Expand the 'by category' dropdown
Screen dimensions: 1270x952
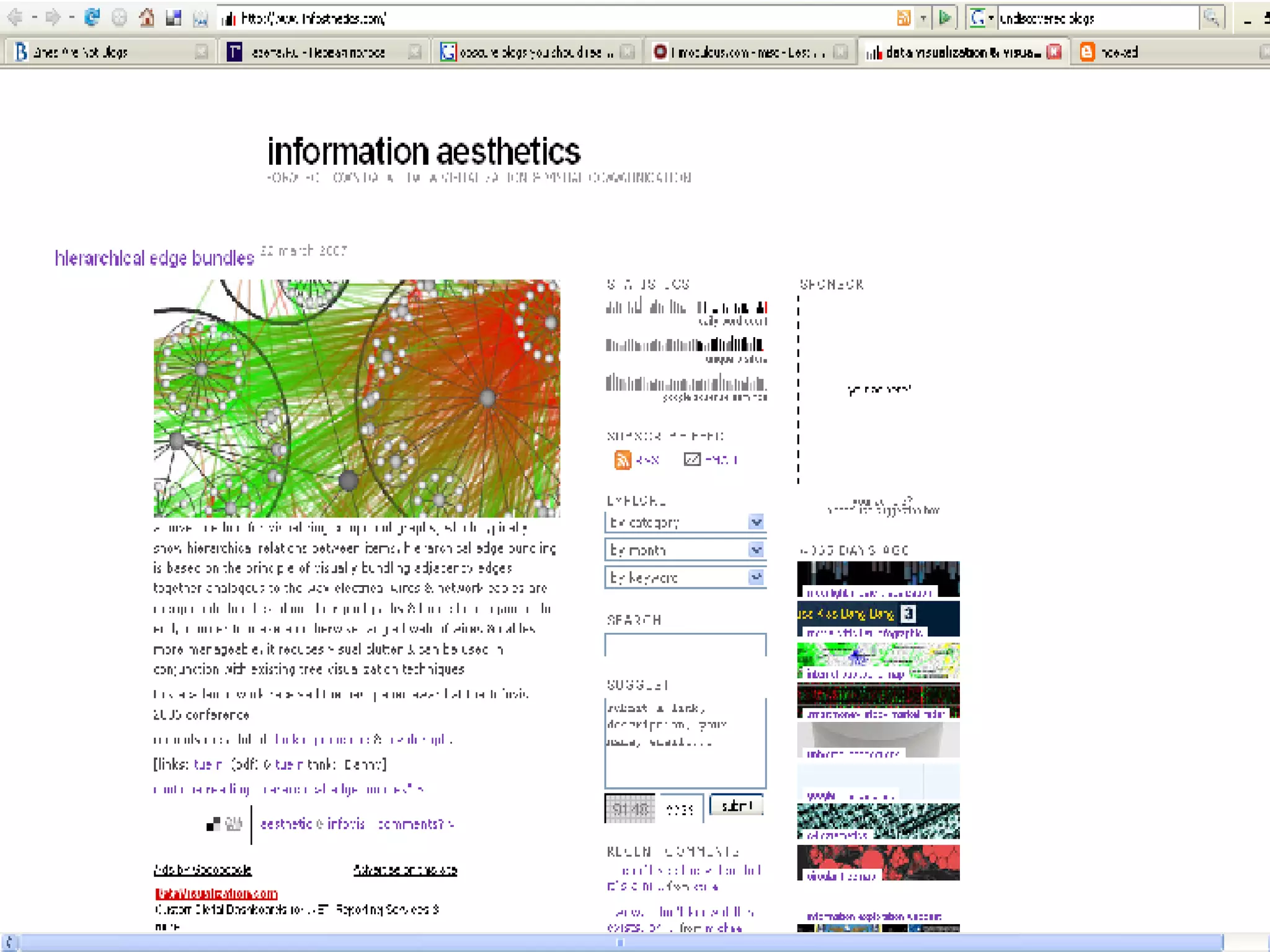[755, 522]
